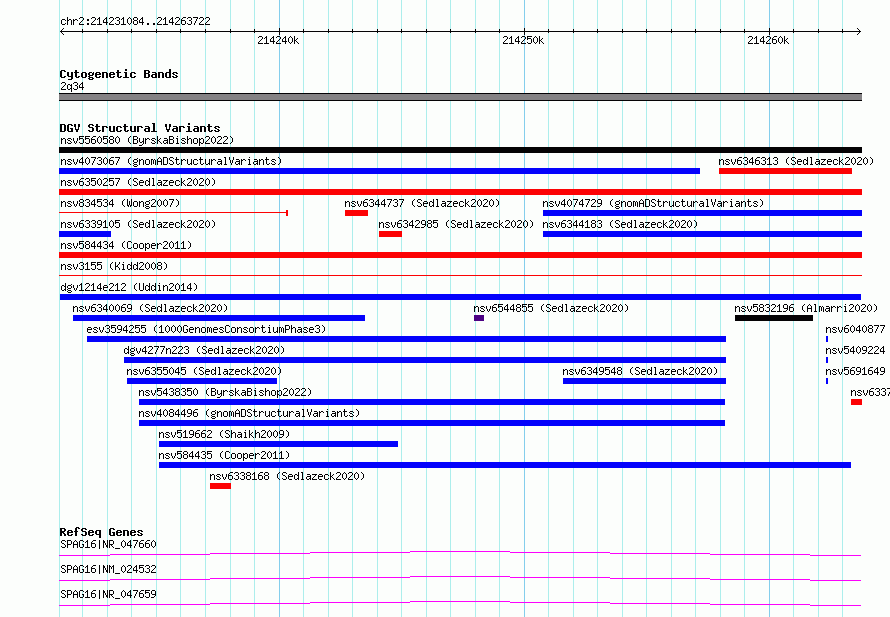Select the gray 2q34 cytogenetic band
The image size is (890, 617).
tap(460, 97)
